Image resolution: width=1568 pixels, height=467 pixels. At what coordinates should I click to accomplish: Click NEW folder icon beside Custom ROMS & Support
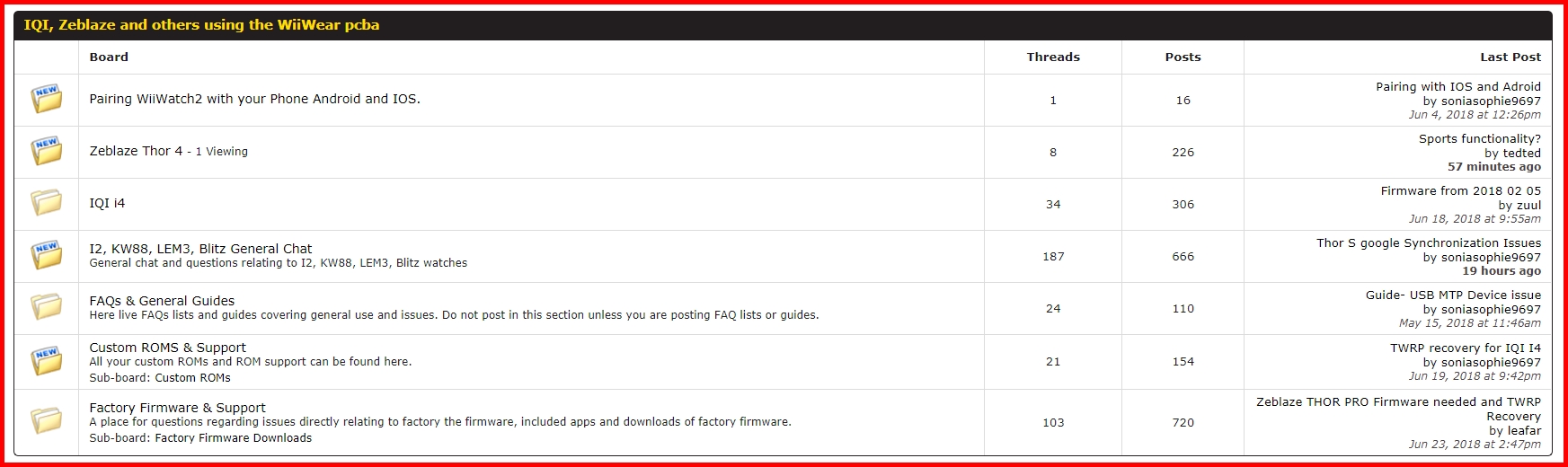[x=47, y=361]
